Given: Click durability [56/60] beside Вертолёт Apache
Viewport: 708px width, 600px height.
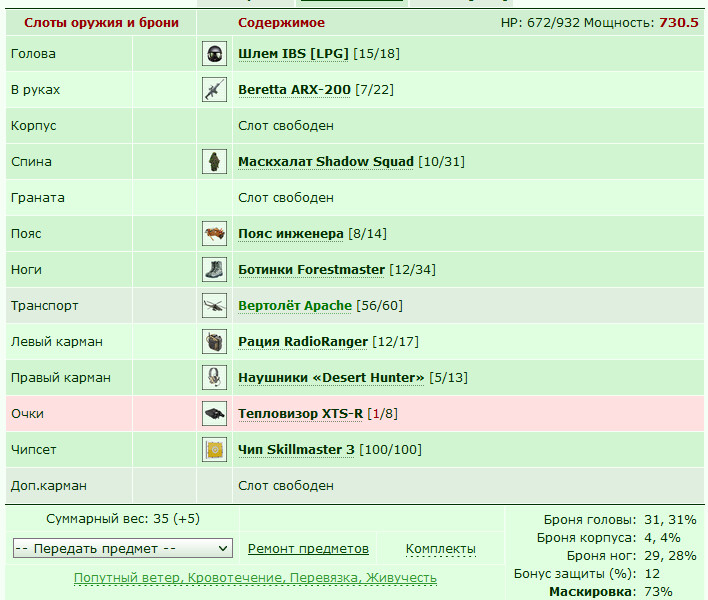Looking at the screenshot, I should click(x=379, y=306).
